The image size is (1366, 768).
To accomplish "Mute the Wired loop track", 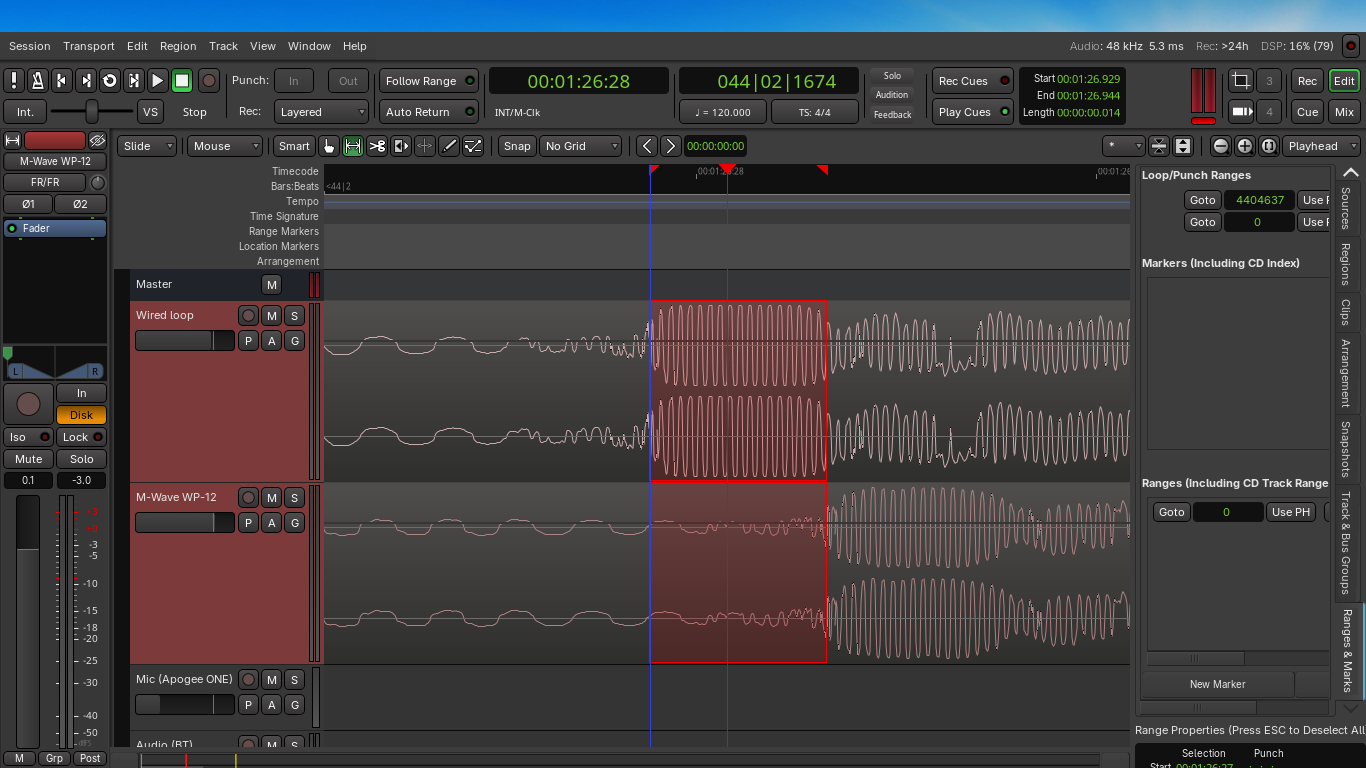I will click(271, 315).
